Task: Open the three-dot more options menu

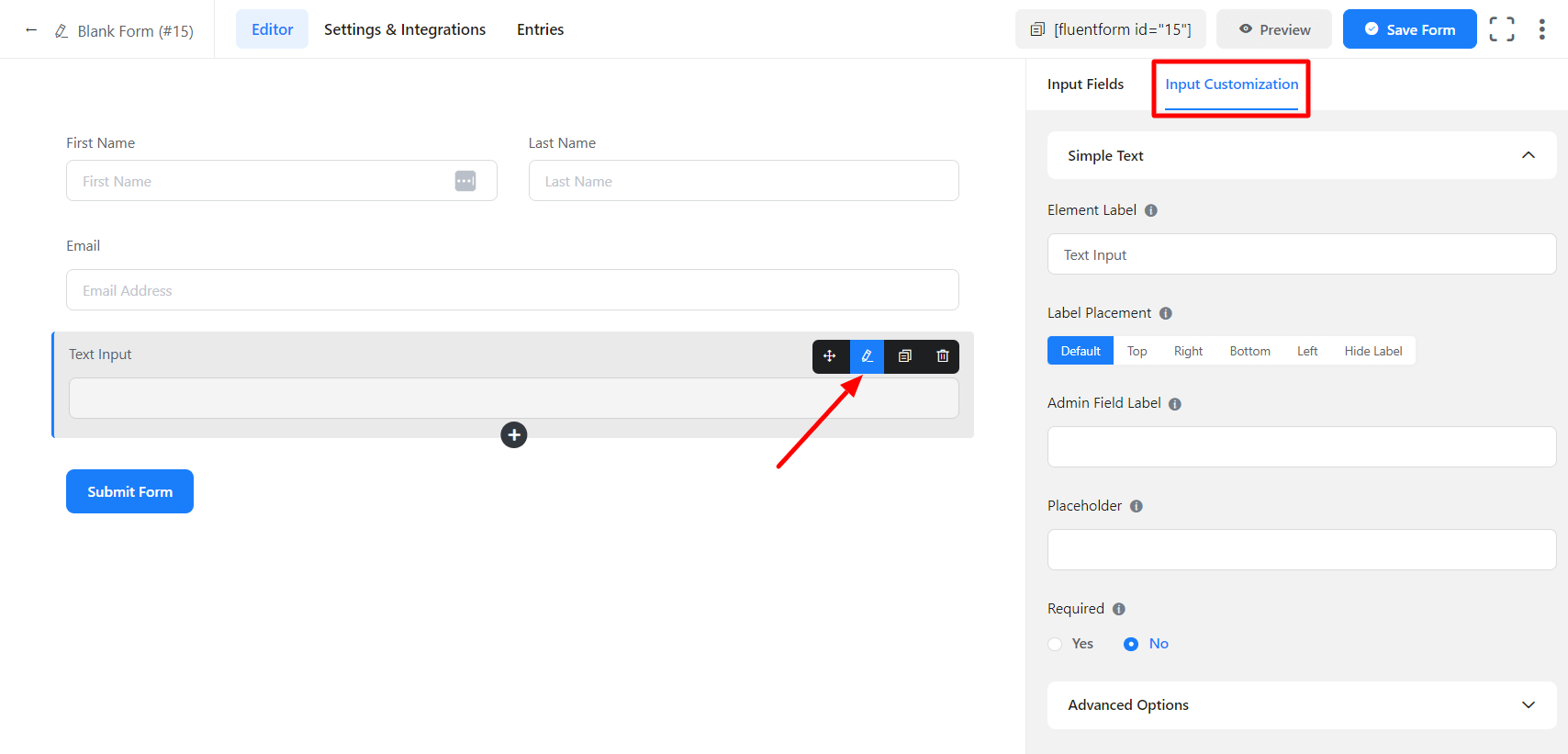Action: coord(1541,29)
